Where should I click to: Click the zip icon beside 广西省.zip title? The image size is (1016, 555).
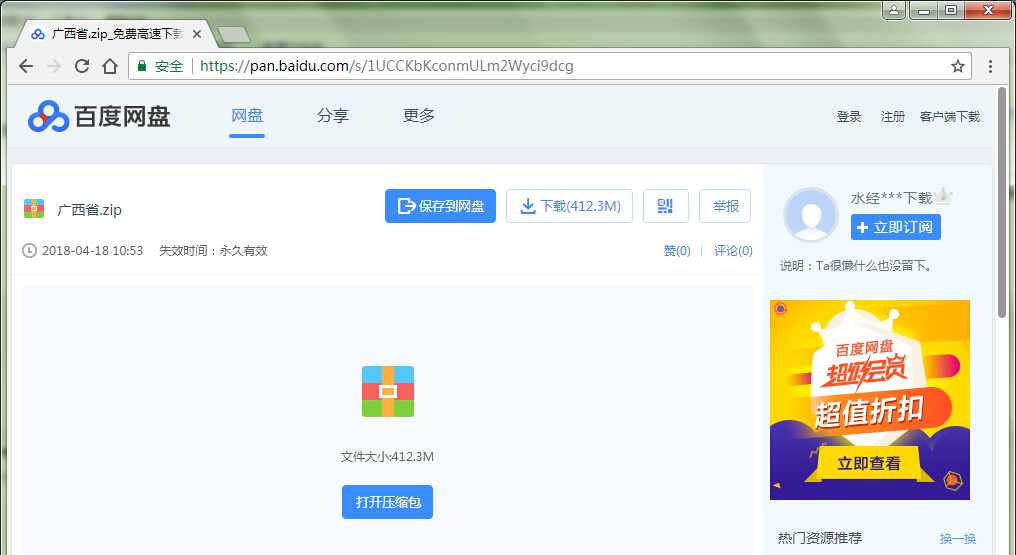point(34,209)
